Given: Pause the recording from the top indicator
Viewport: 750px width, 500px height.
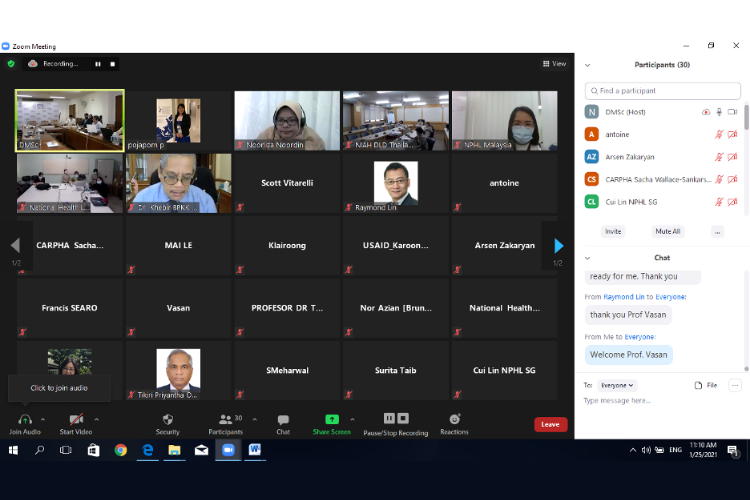Looking at the screenshot, I should point(98,64).
